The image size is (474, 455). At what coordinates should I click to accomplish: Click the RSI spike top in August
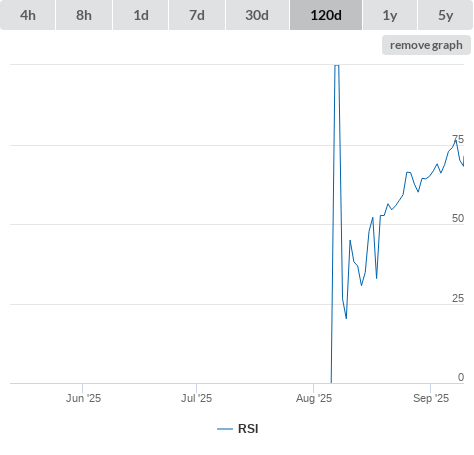pyautogui.click(x=337, y=66)
